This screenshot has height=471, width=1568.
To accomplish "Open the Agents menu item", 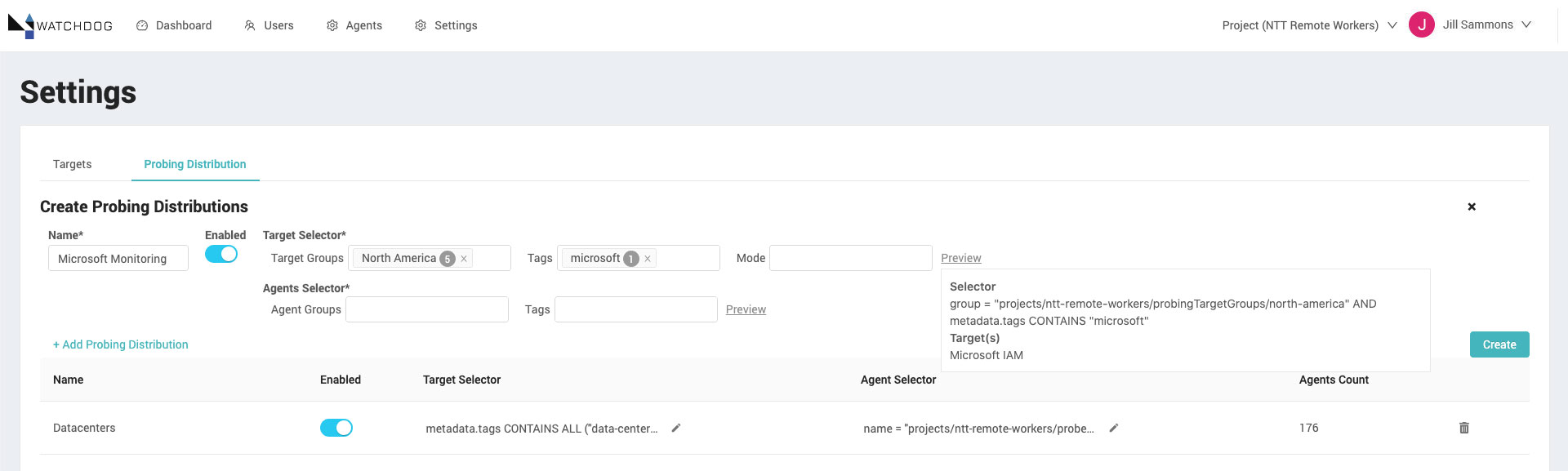I will (354, 25).
